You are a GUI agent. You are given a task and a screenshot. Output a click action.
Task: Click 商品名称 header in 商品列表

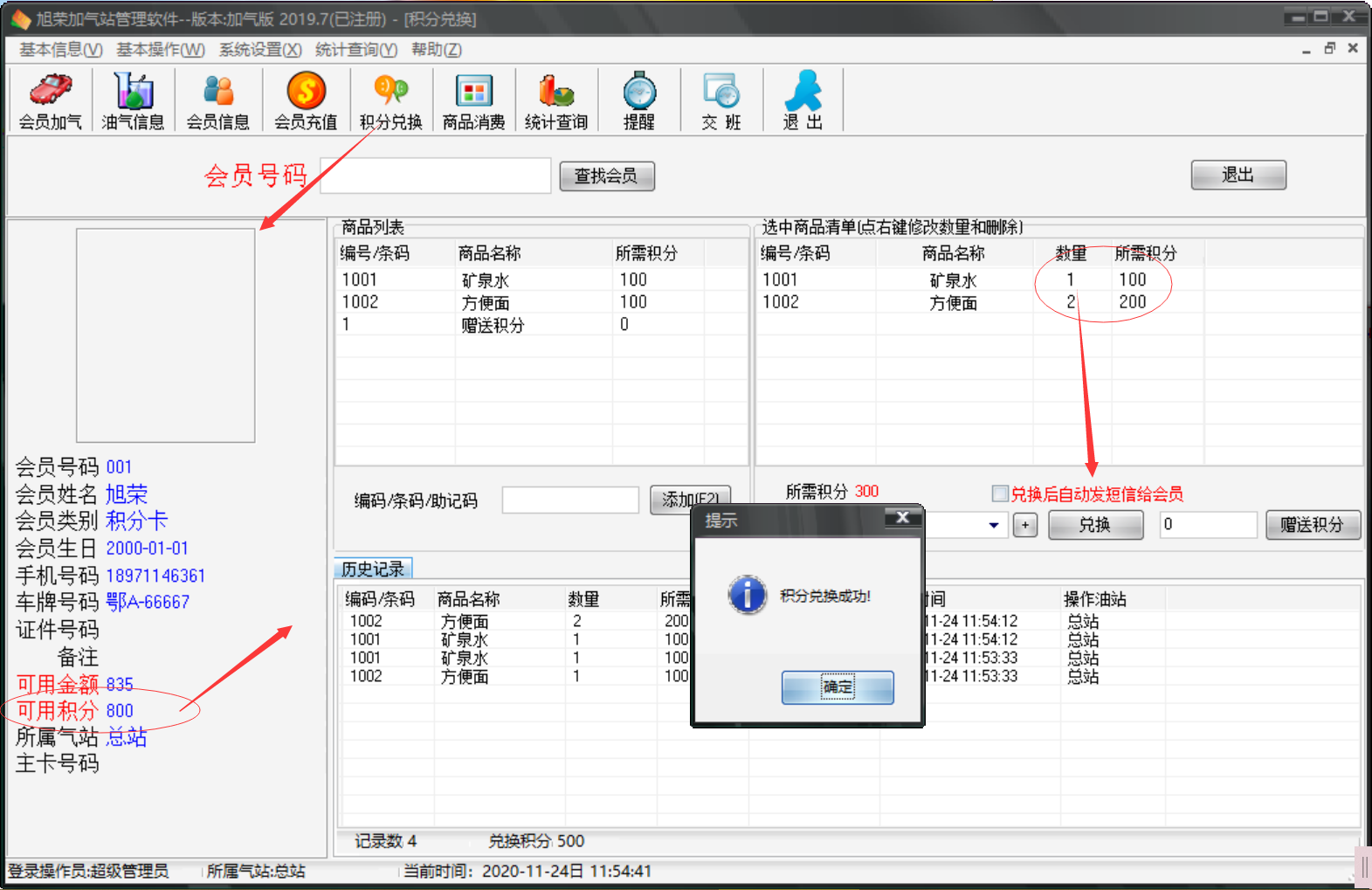(534, 254)
